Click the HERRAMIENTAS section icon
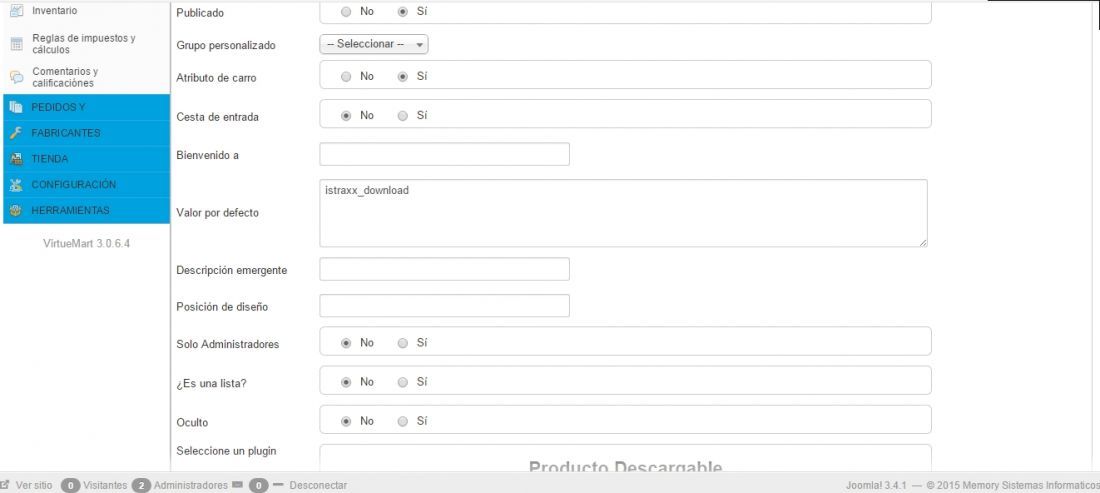The height and width of the screenshot is (493, 1100). [x=17, y=210]
